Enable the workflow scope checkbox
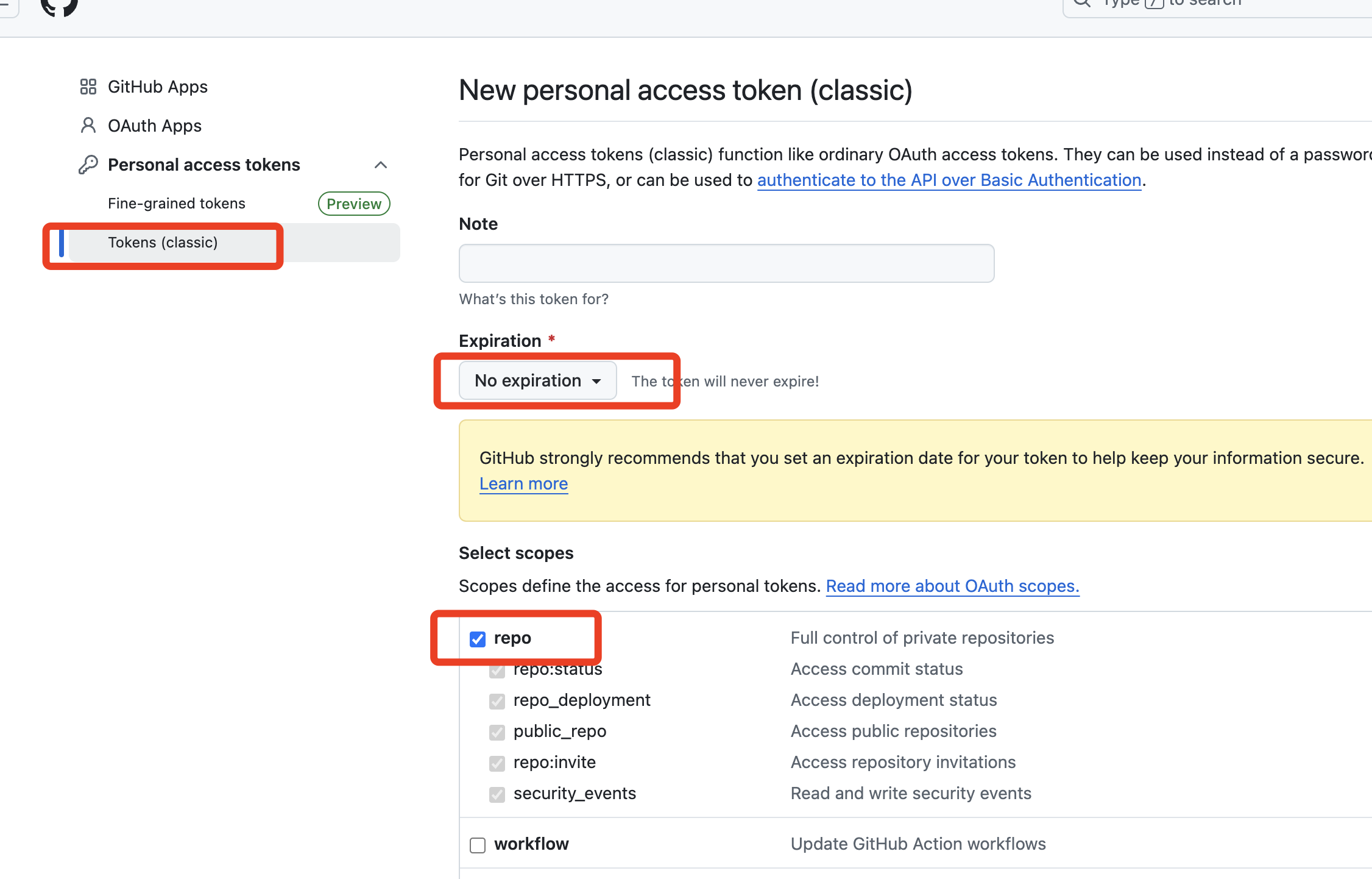Viewport: 1372px width, 879px height. (x=478, y=845)
